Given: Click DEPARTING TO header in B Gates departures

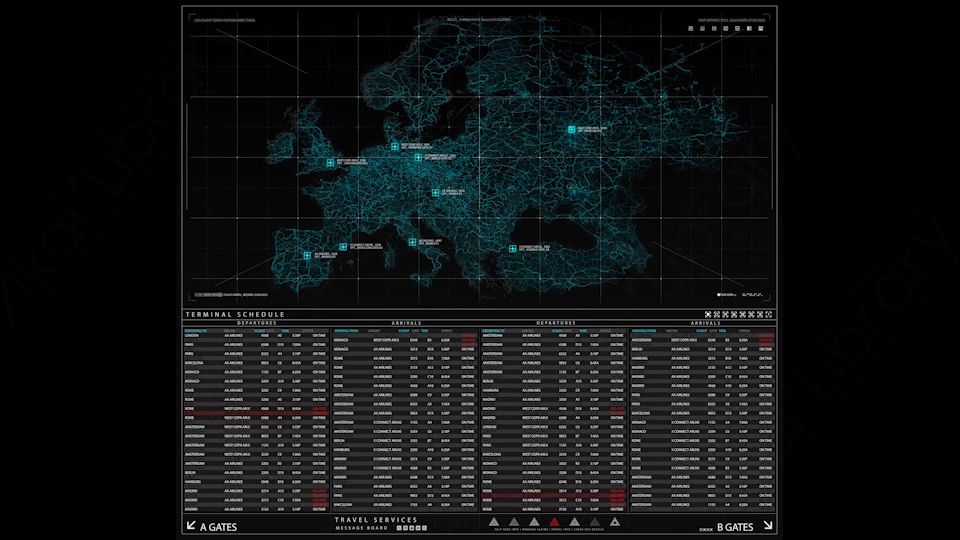Looking at the screenshot, I should (493, 331).
